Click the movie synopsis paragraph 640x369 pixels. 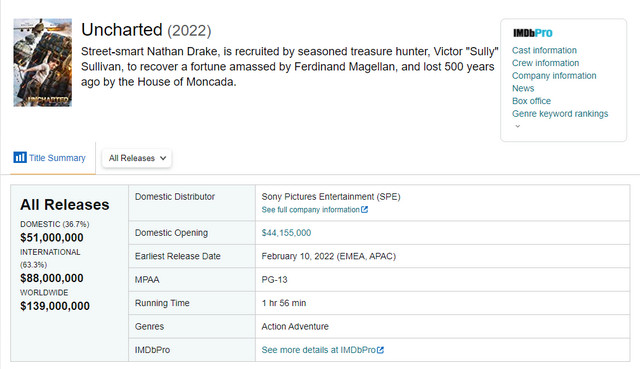tap(289, 67)
